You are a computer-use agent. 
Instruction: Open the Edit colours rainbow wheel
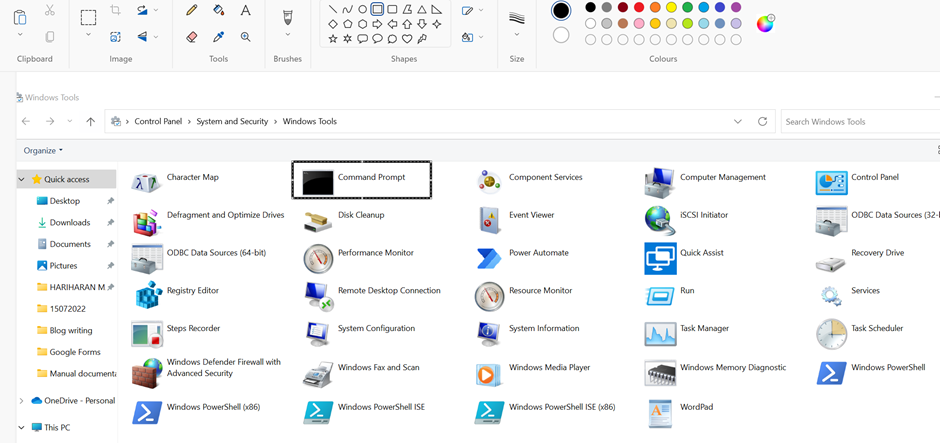[765, 23]
